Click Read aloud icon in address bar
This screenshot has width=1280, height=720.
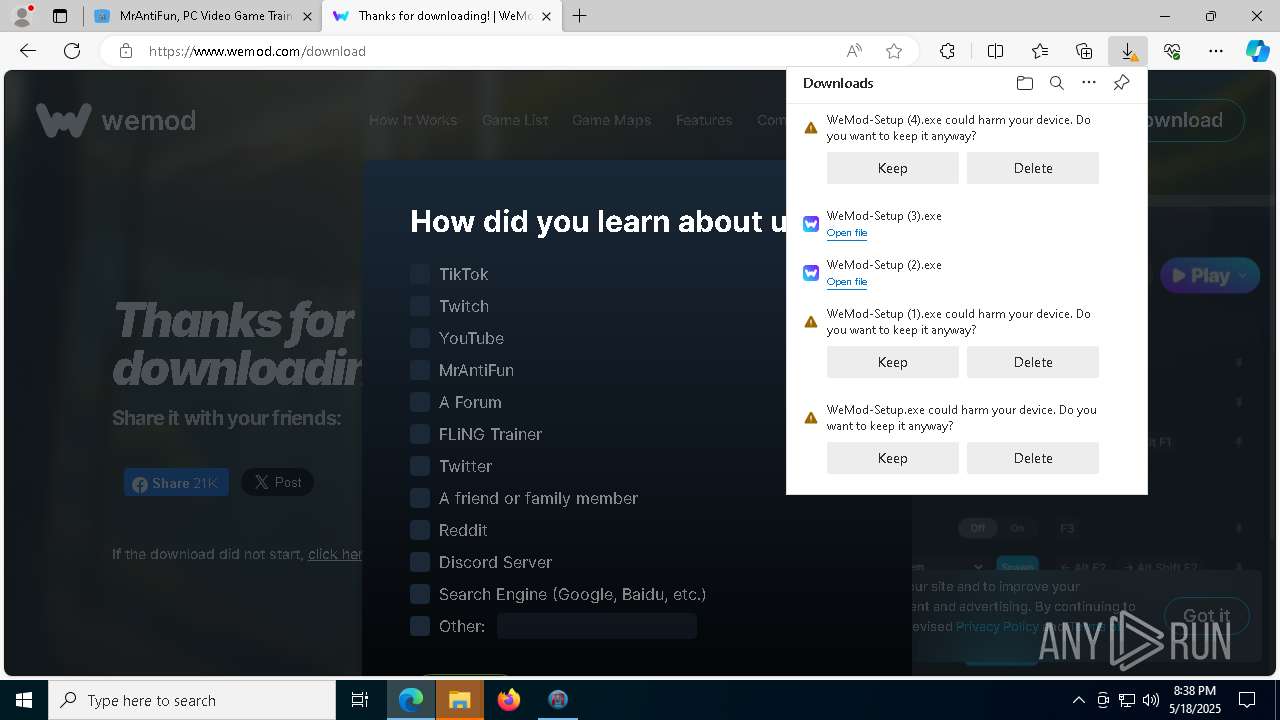(854, 51)
